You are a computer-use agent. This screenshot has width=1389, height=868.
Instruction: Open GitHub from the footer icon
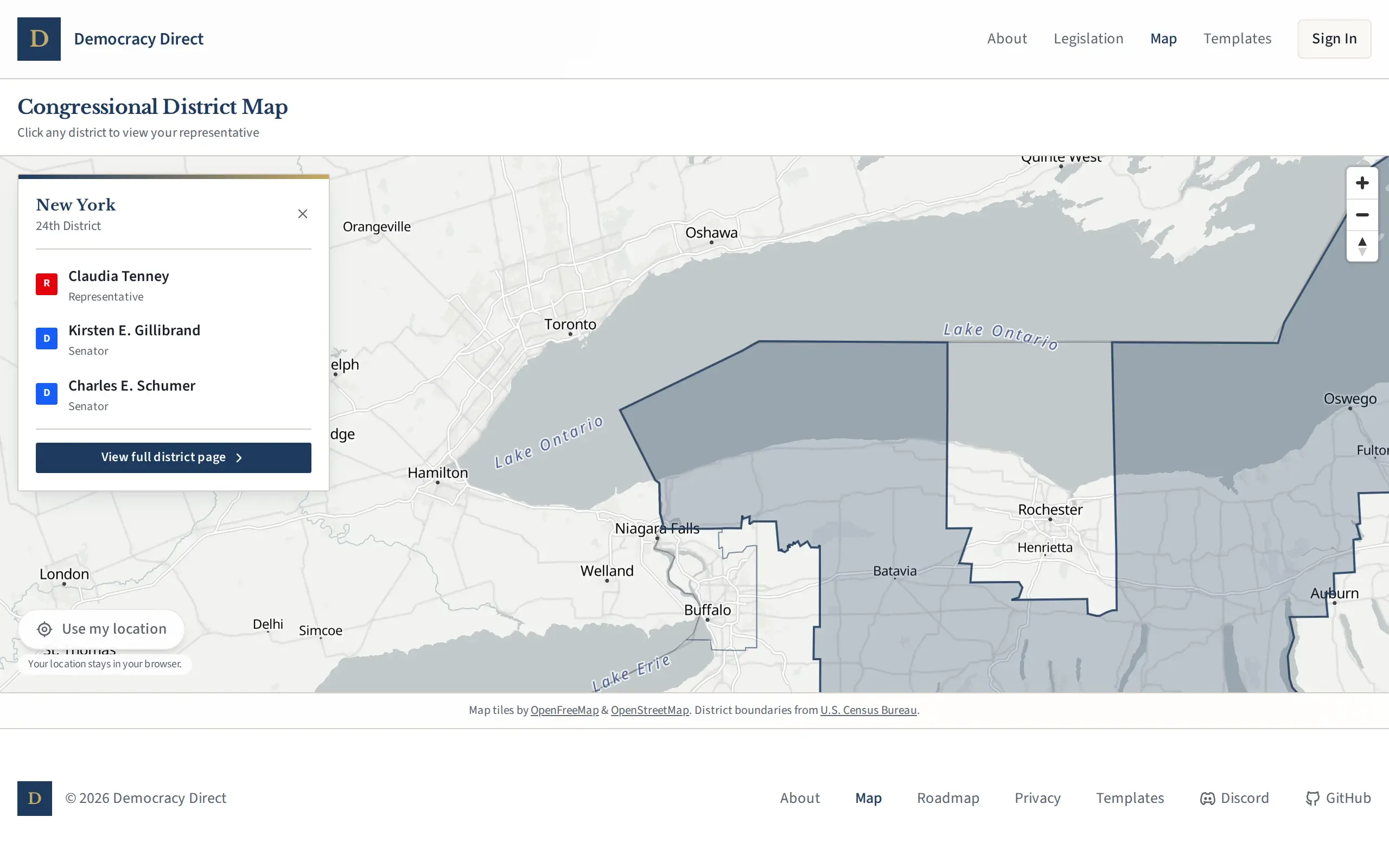click(1313, 798)
